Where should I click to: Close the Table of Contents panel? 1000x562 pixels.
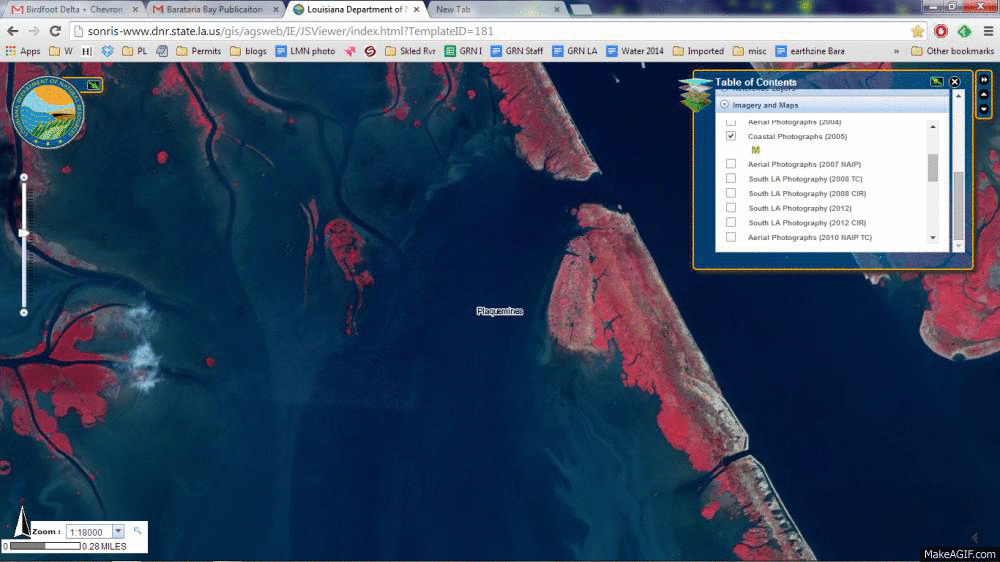click(x=955, y=82)
